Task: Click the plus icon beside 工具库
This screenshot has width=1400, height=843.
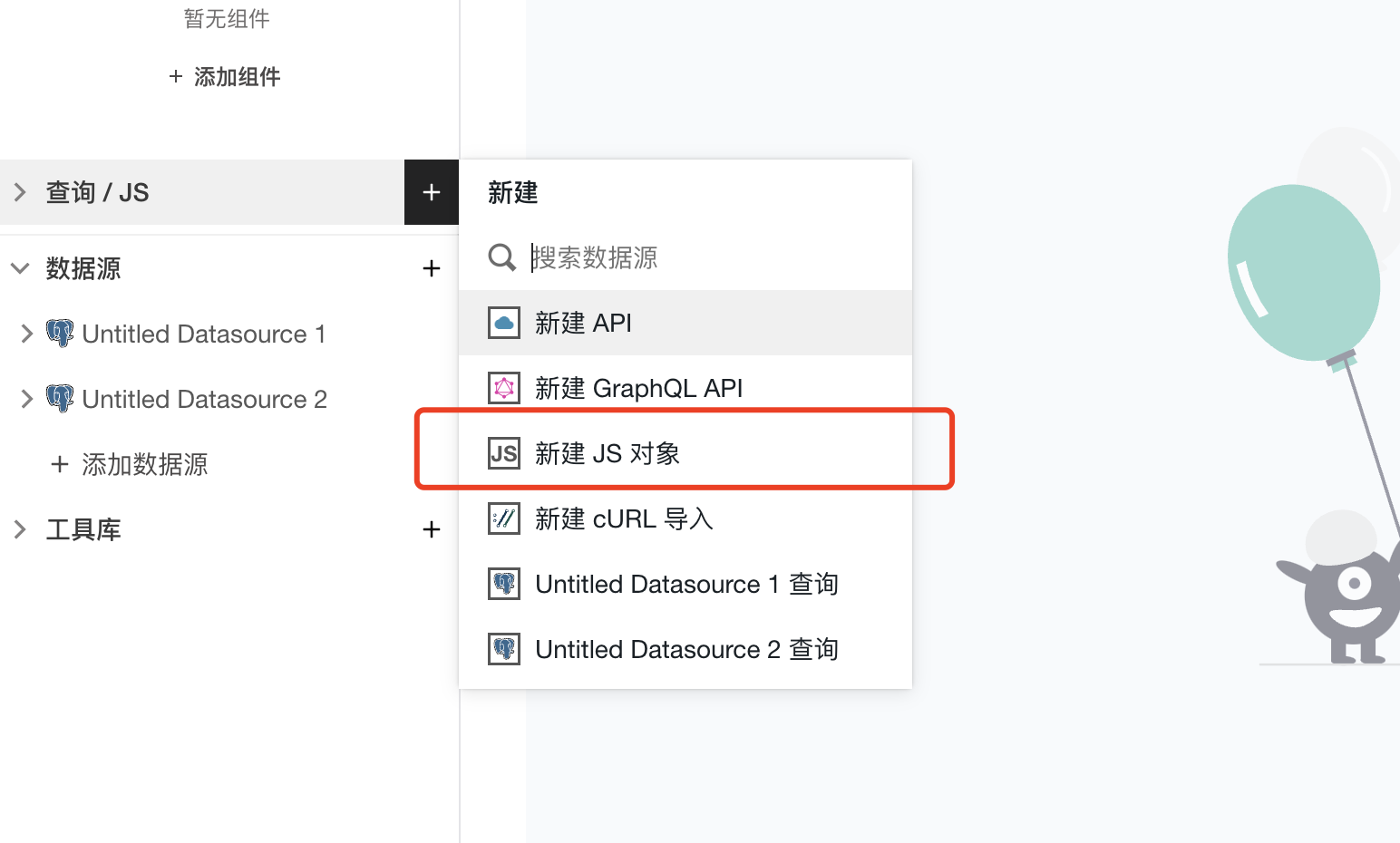Action: 432,529
